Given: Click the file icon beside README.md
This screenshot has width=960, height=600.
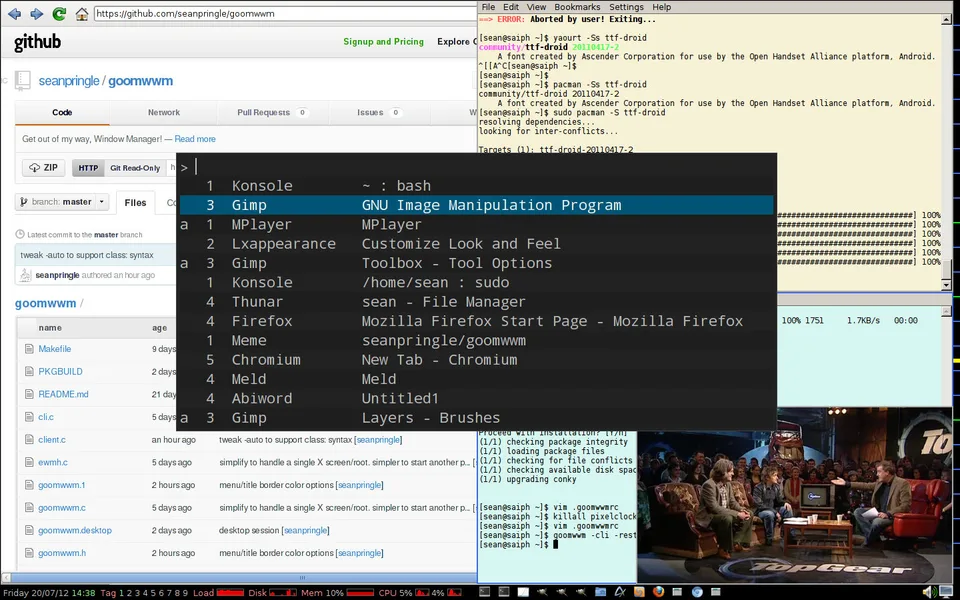Looking at the screenshot, I should coord(29,394).
